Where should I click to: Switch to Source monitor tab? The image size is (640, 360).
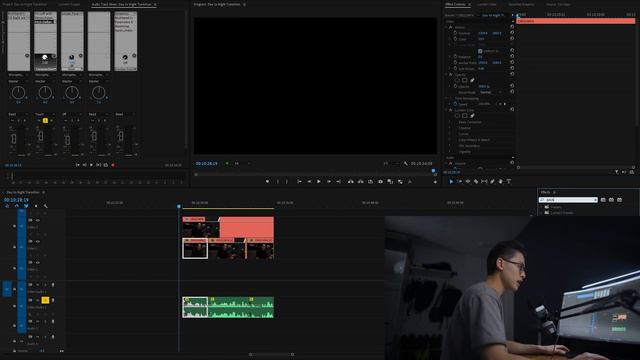pos(558,4)
